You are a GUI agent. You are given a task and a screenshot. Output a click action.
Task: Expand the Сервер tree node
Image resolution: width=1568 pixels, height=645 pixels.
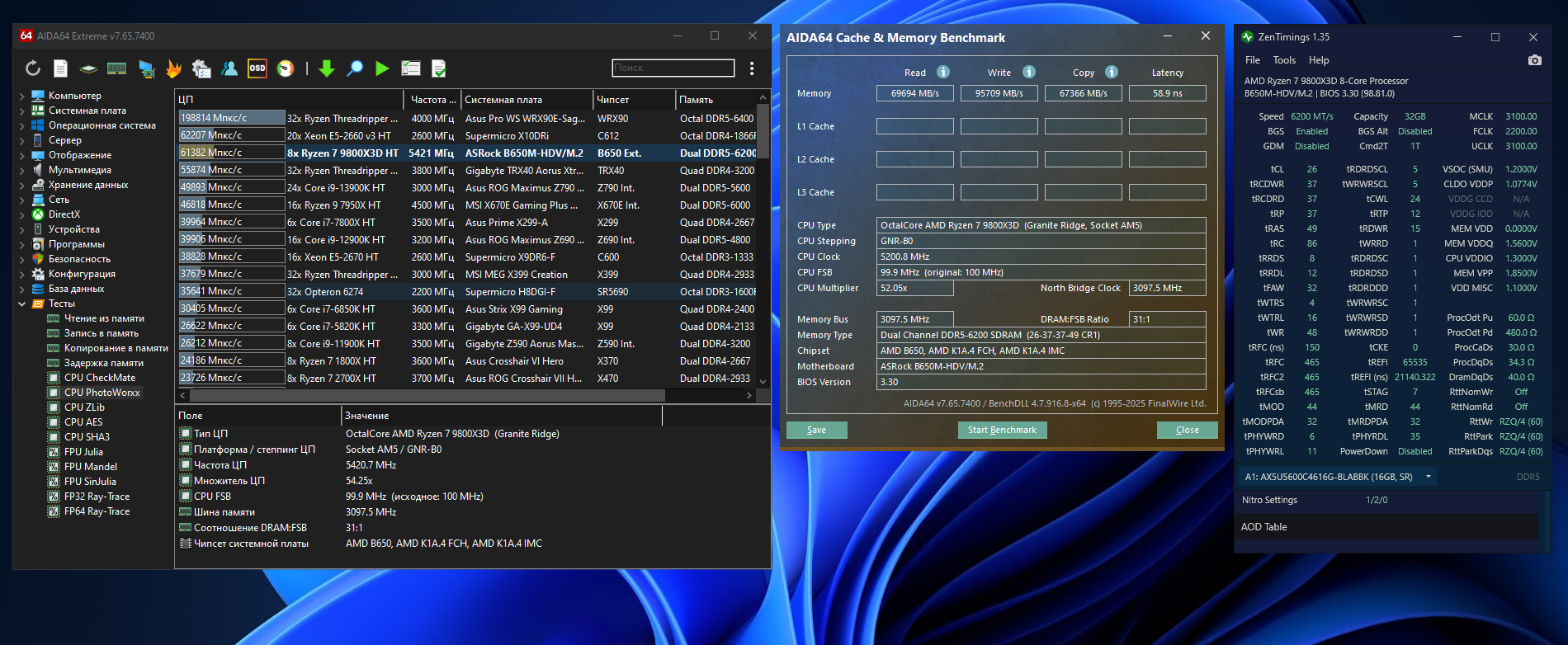(22, 140)
